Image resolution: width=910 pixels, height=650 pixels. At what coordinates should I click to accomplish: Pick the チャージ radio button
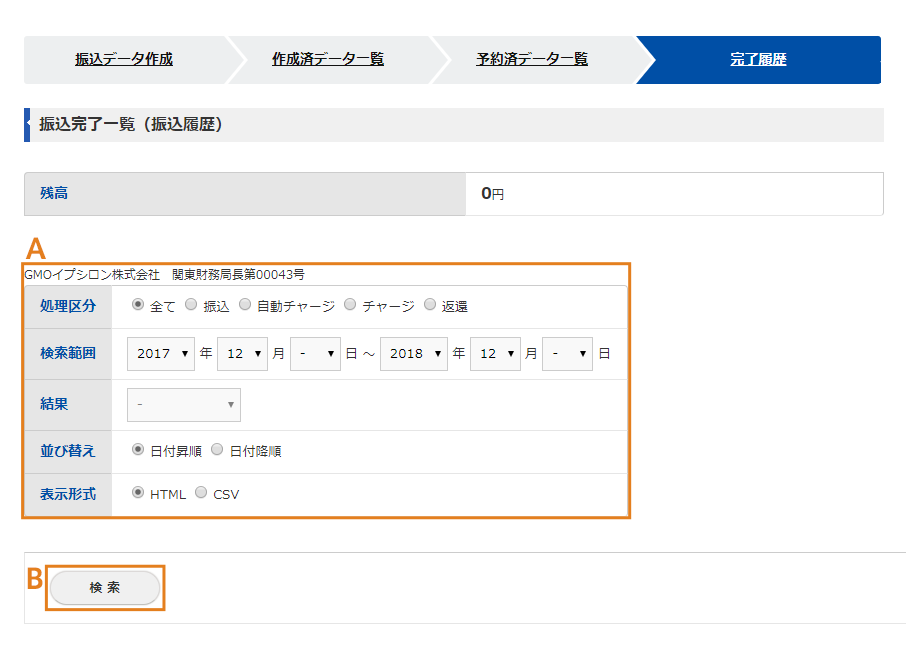(350, 305)
